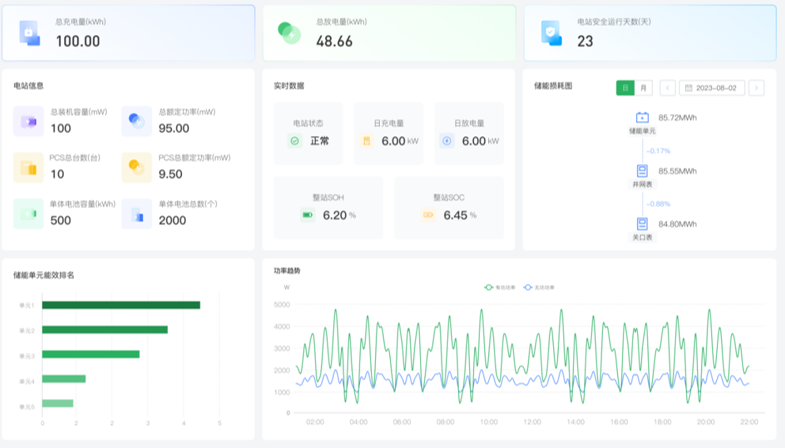Click the calendar icon in date field

[688, 88]
